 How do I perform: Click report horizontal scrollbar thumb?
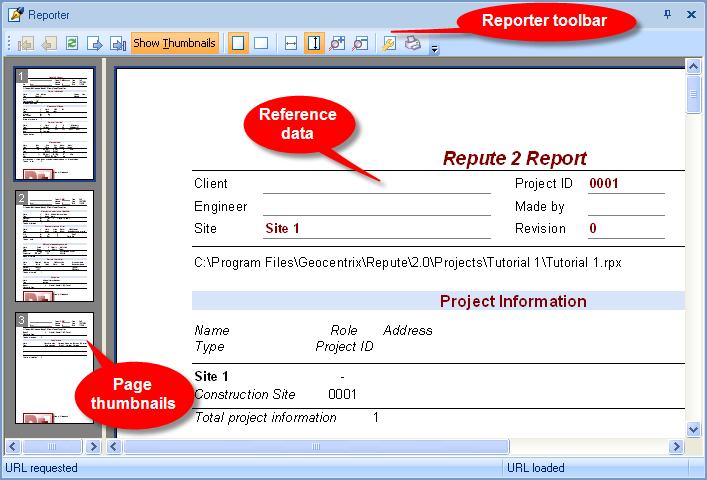tap(316, 446)
